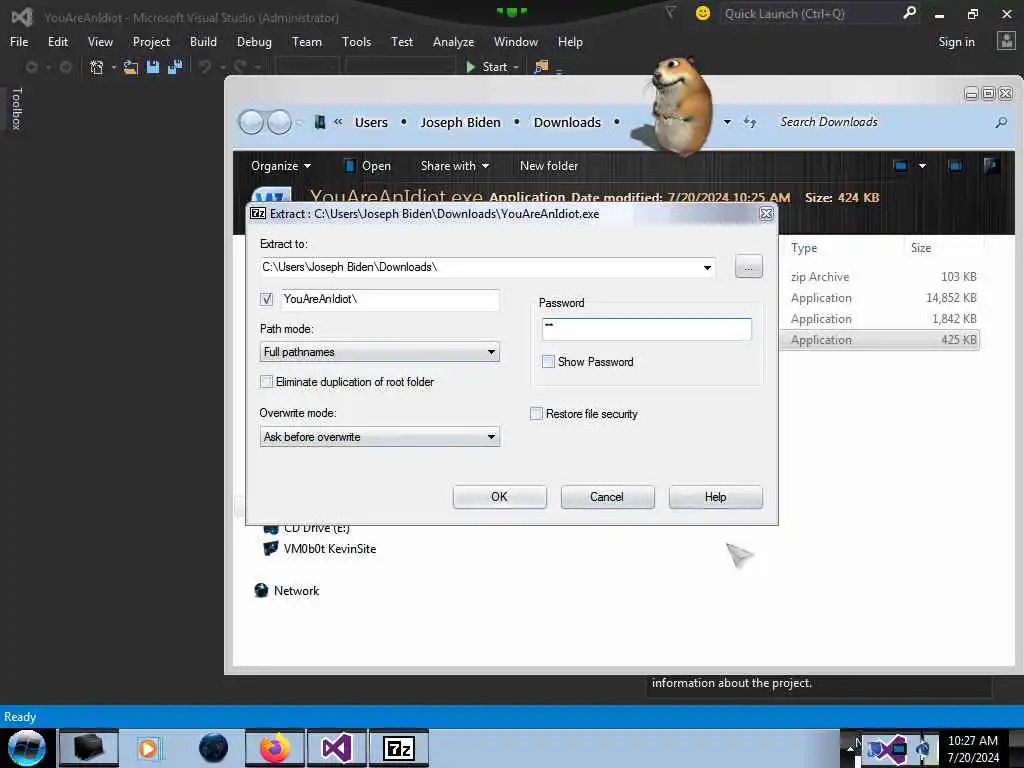Open the Debug menu
This screenshot has height=768, width=1024.
click(254, 42)
